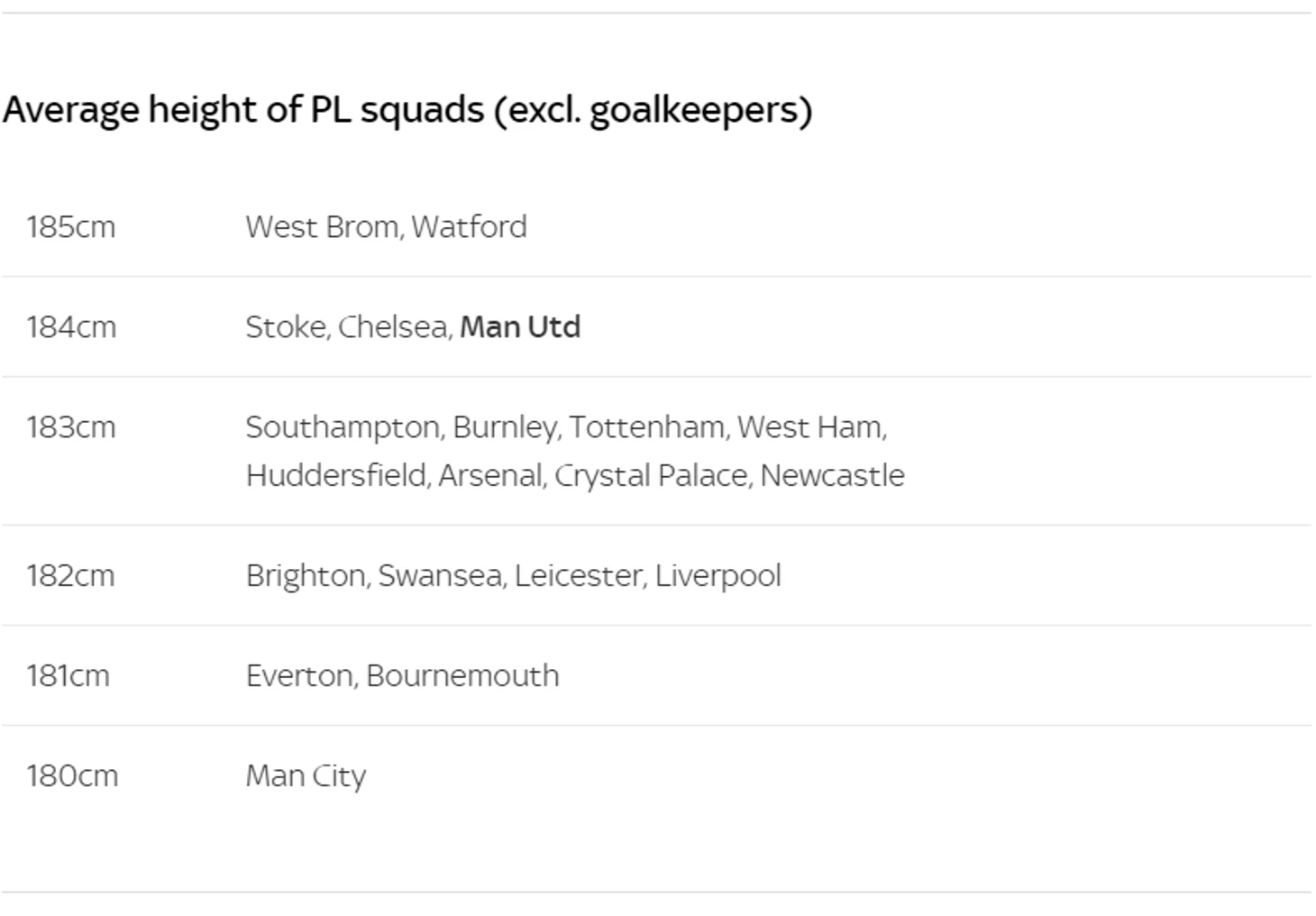Select the 183cm height cell
This screenshot has width=1316, height=916.
[x=71, y=427]
